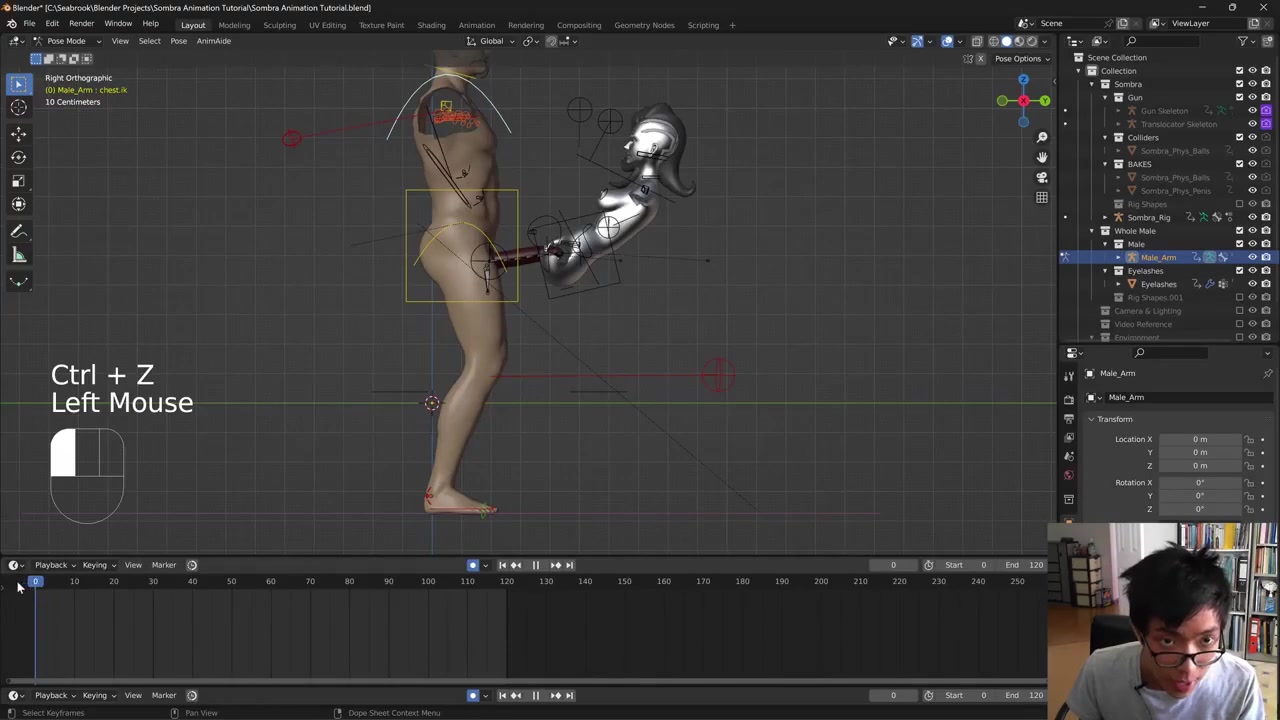Click the zoom magnifier viewport icon

point(1041,137)
